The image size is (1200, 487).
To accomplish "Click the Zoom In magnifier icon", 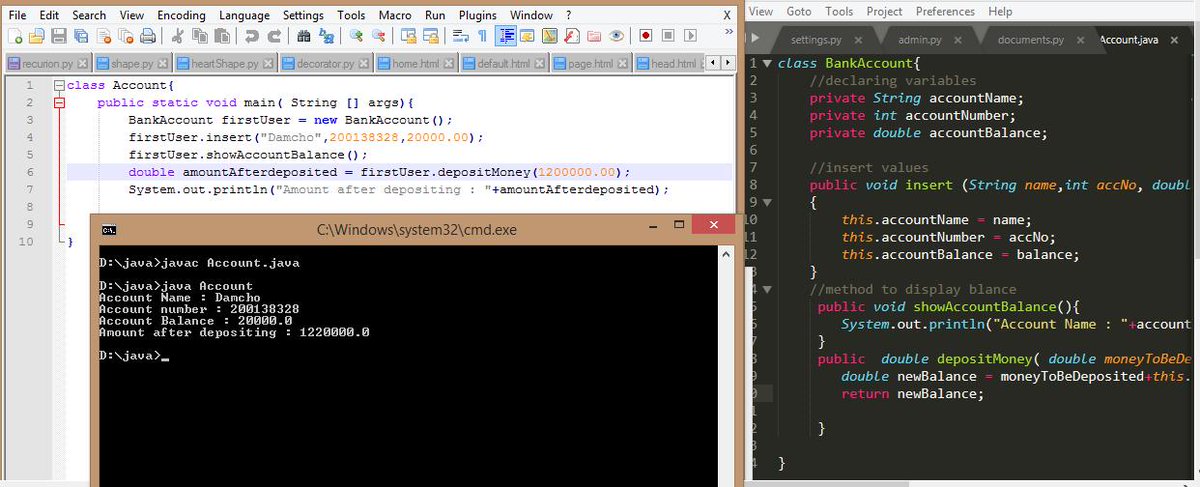I will 356,36.
